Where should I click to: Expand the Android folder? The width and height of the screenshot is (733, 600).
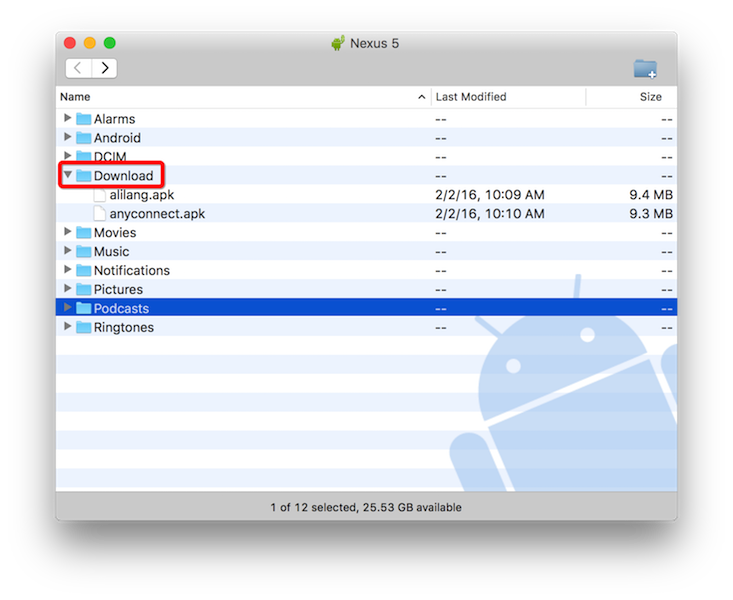click(x=68, y=138)
